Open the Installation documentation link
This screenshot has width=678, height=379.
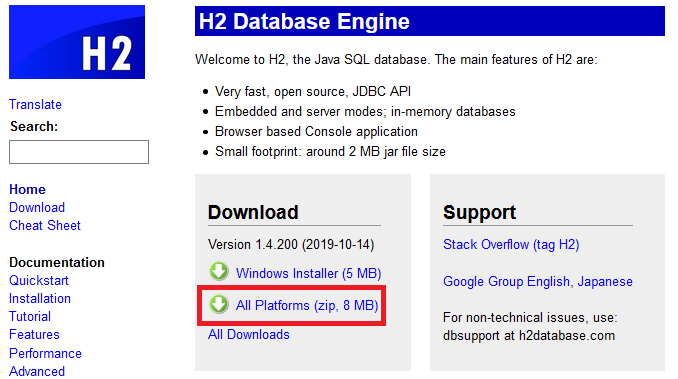click(40, 299)
